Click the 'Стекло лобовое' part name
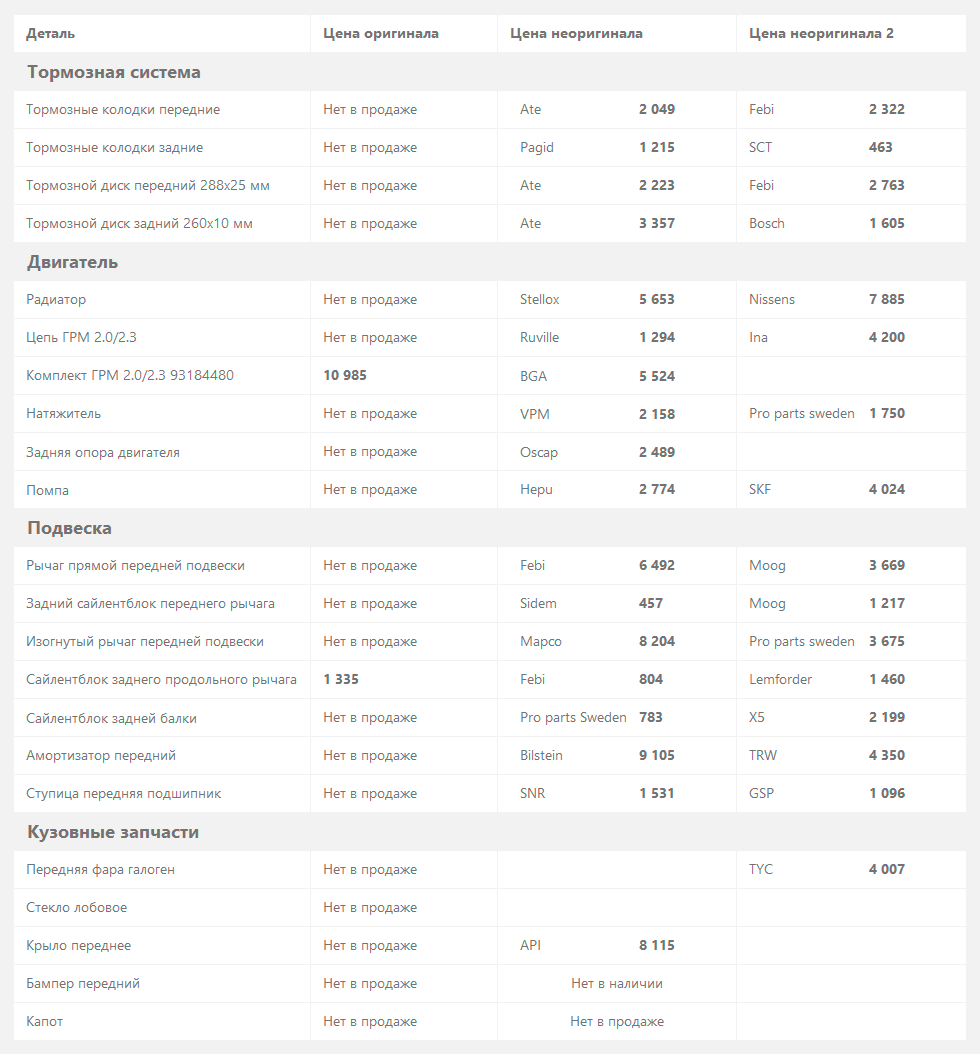This screenshot has height=1054, width=980. click(77, 908)
